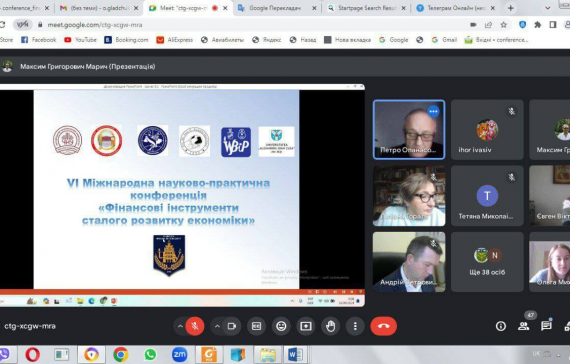The height and width of the screenshot is (364, 570).
Task: Expand audio settings arrow beside microphone
Action: [x=180, y=326]
